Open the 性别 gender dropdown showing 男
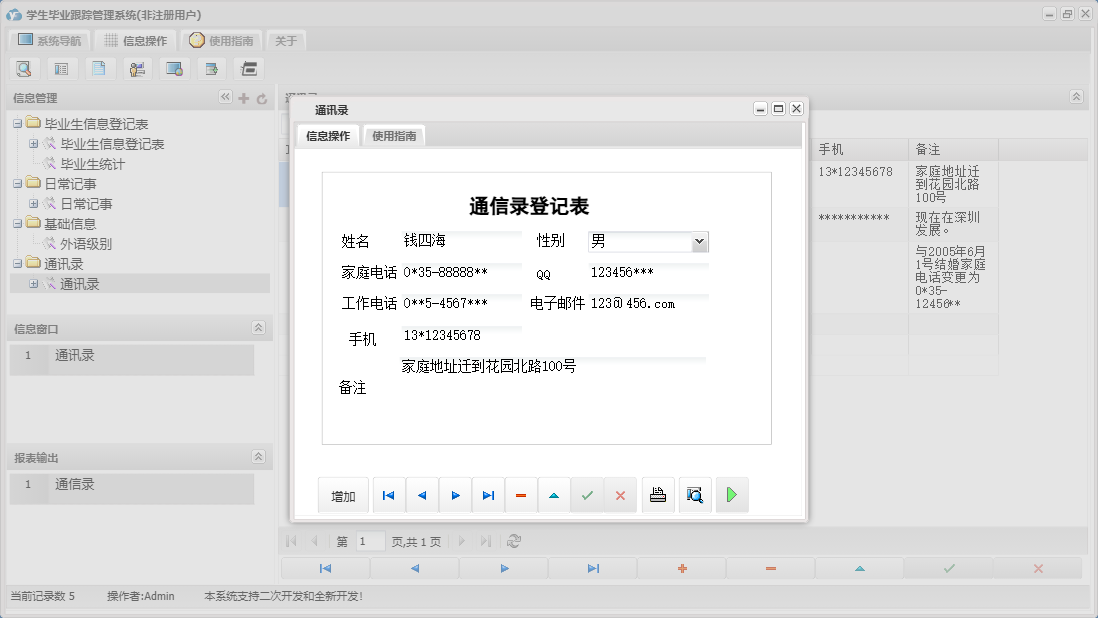The height and width of the screenshot is (618, 1098). point(700,241)
